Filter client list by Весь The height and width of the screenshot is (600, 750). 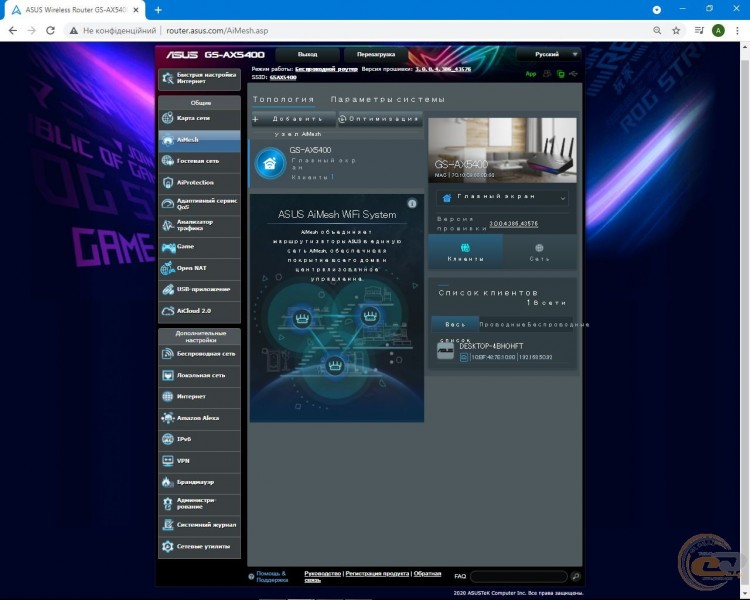point(455,324)
